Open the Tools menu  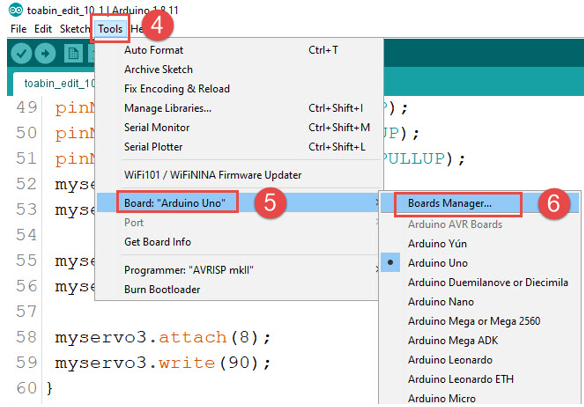110,29
